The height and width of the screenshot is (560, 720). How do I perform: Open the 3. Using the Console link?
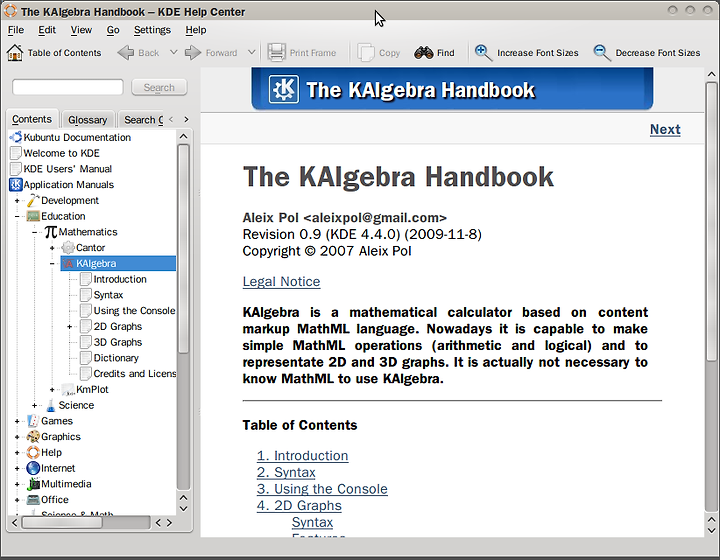322,489
